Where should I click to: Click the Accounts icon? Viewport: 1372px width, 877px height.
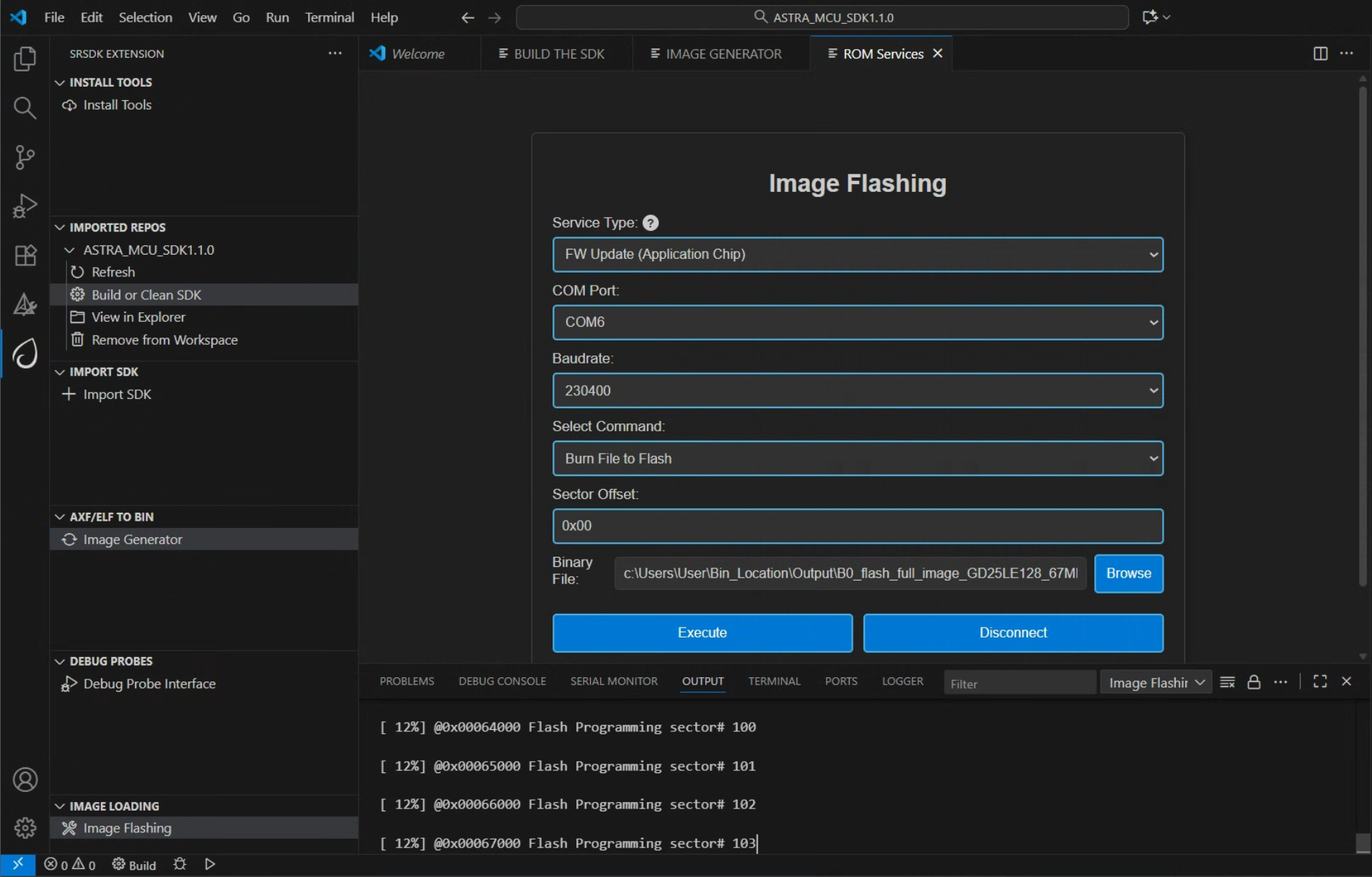25,780
